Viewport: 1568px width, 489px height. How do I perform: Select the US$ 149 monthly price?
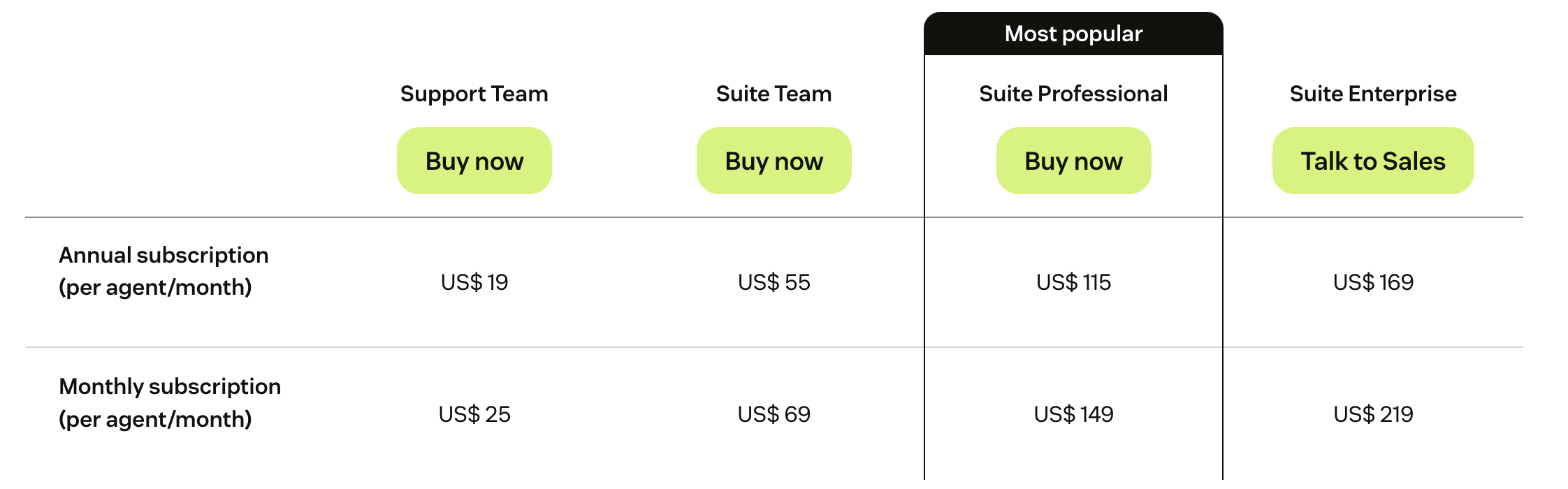[1073, 414]
